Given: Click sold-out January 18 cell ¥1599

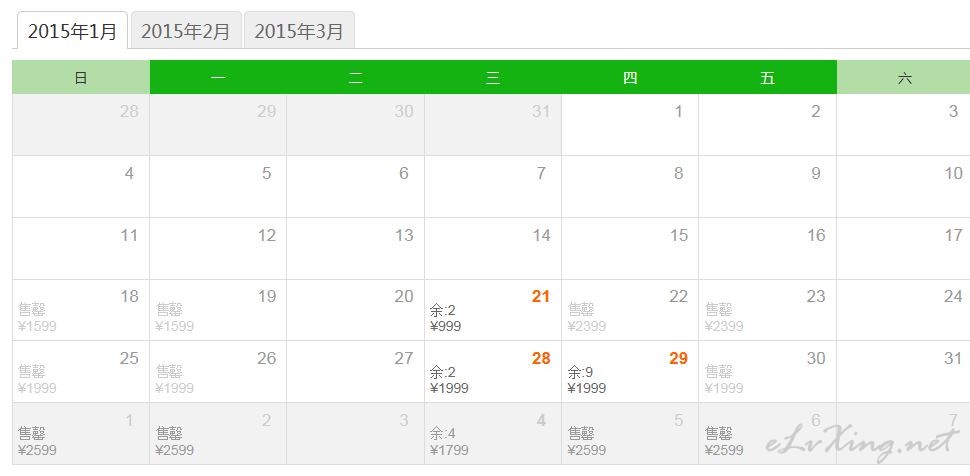Looking at the screenshot, I should click(81, 310).
